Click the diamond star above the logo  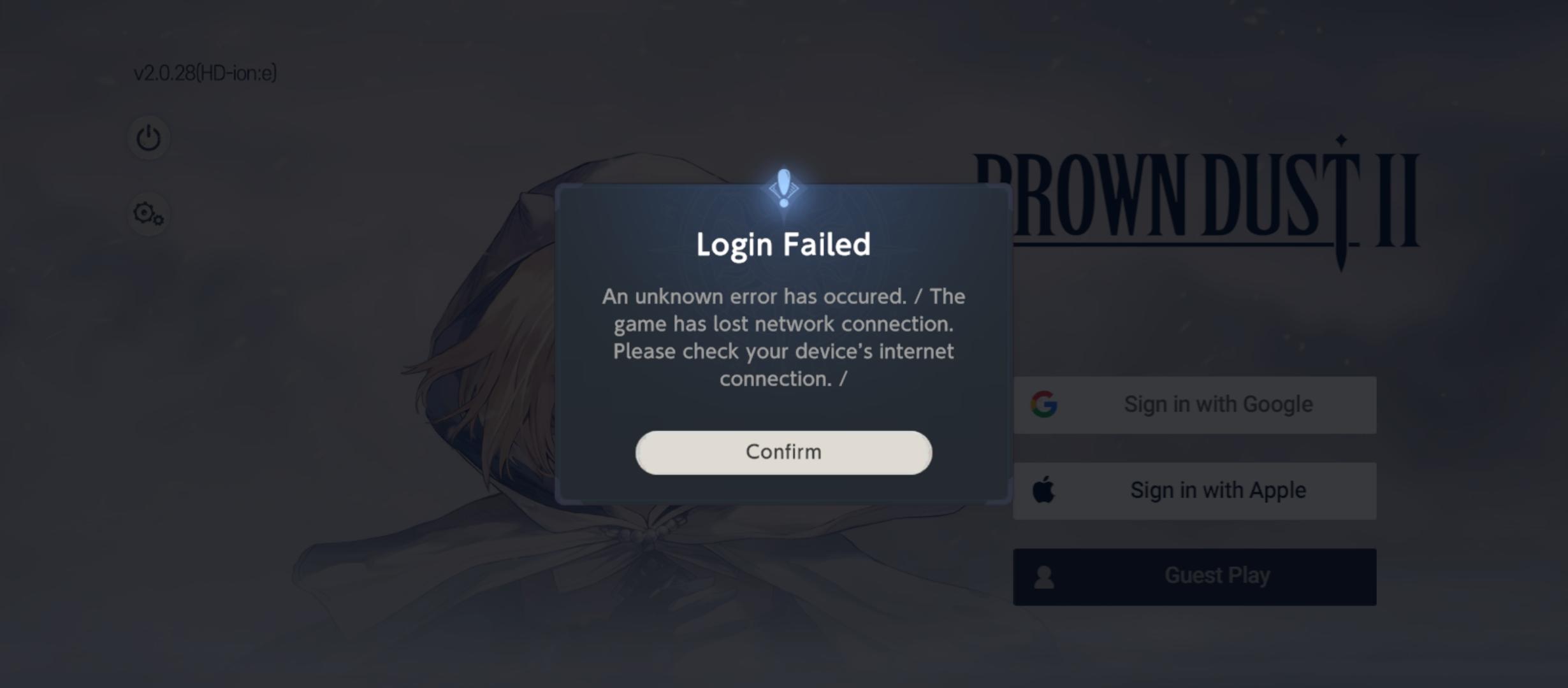1341,140
